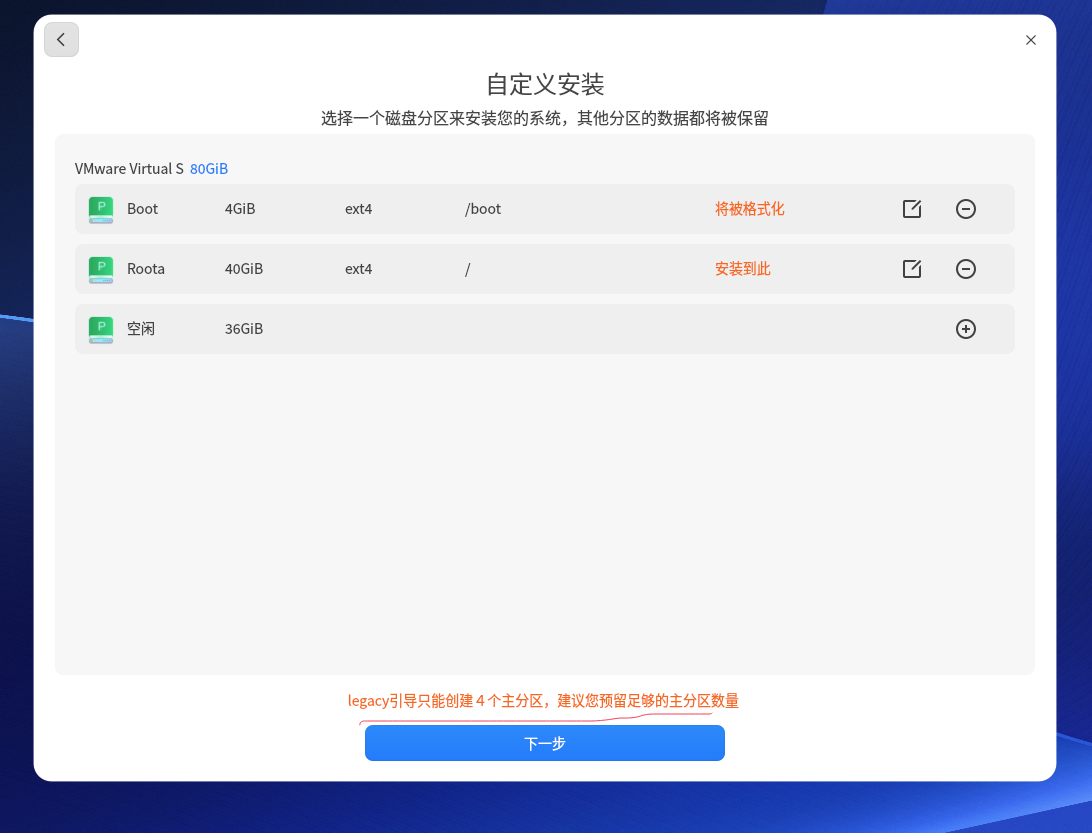Image resolution: width=1092 pixels, height=833 pixels.
Task: Click the 下一步 button to proceed
Action: click(545, 743)
